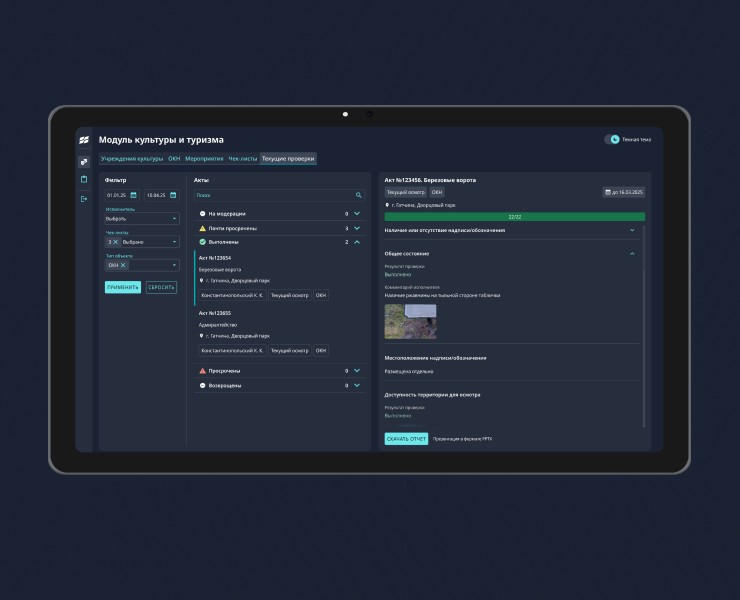Click the search magnifier in Акты
The width and height of the screenshot is (740, 600).
pyautogui.click(x=359, y=195)
